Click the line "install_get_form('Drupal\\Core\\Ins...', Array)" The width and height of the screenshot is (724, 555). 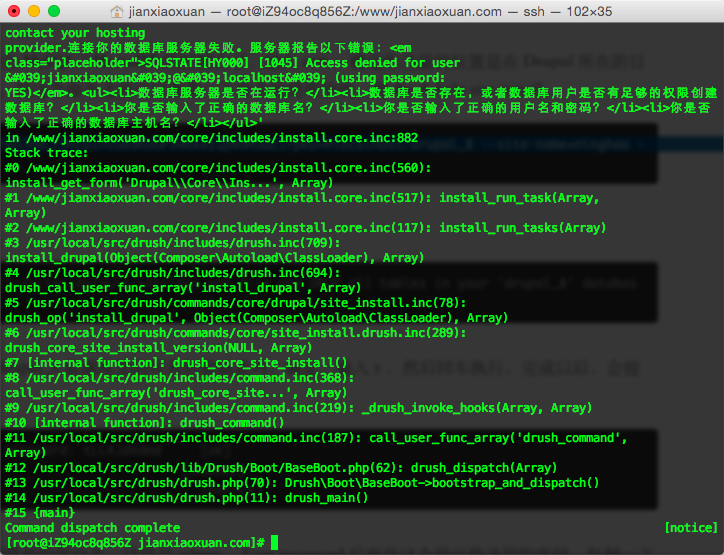pyautogui.click(x=169, y=183)
